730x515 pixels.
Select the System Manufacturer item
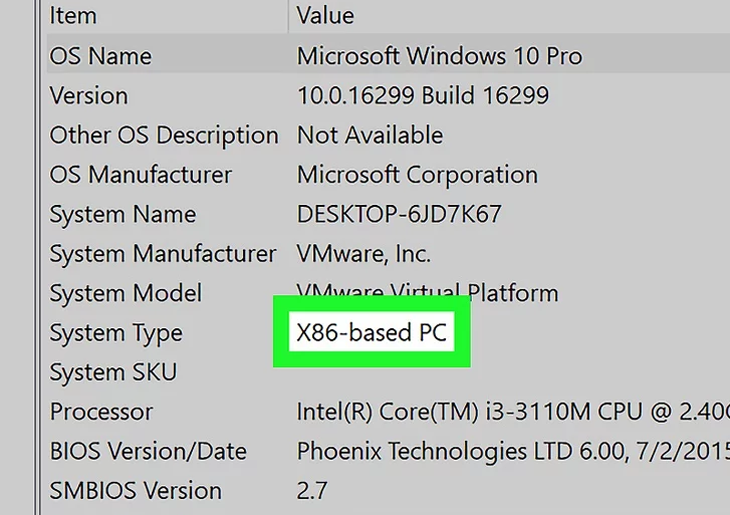pos(163,254)
